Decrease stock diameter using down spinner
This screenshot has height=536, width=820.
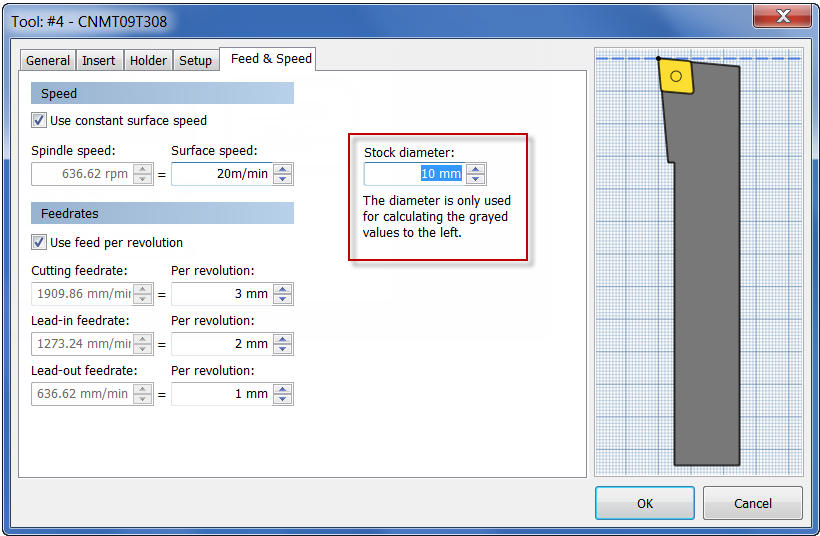pyautogui.click(x=475, y=179)
